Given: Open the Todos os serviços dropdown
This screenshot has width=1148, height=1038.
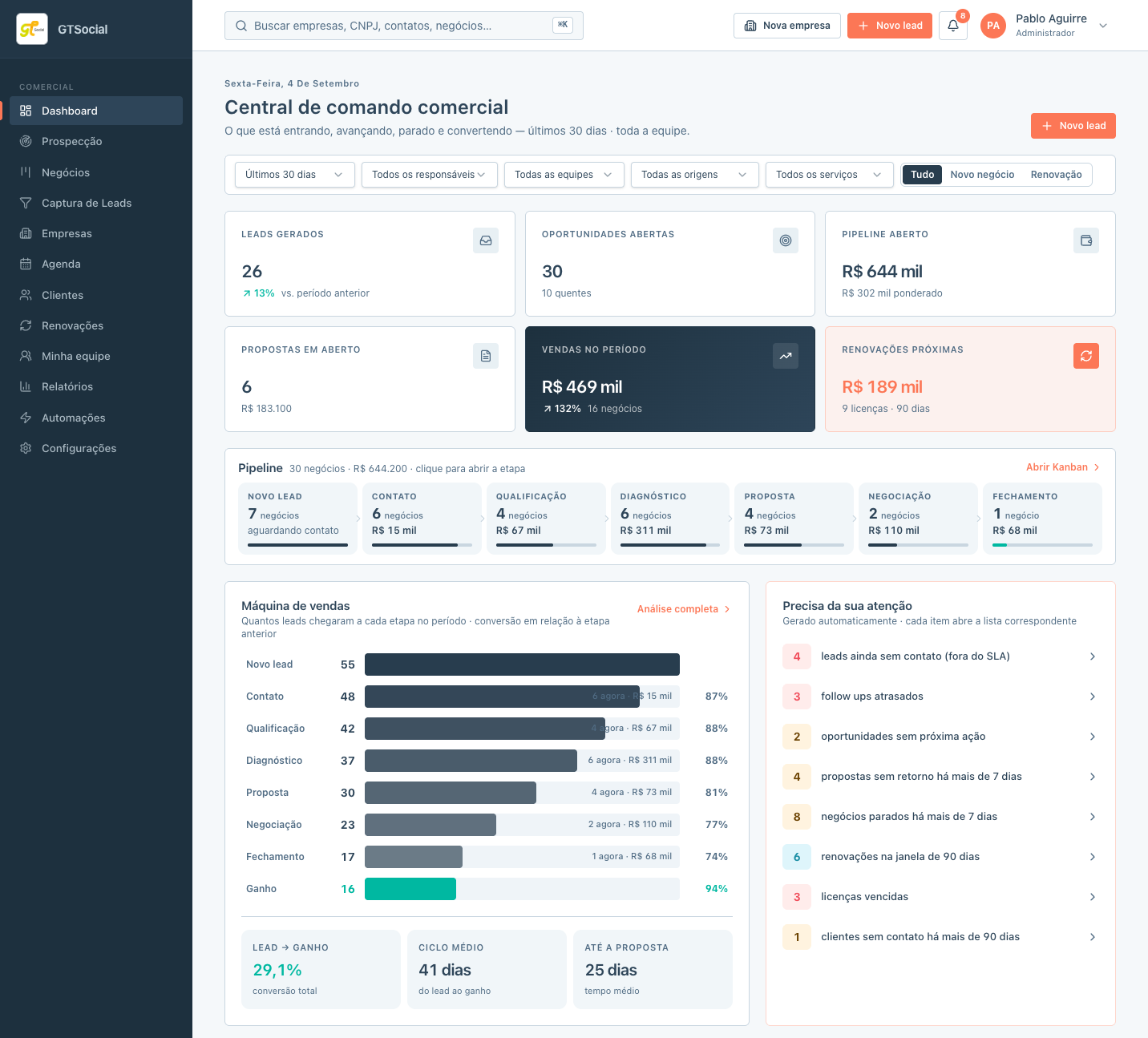Looking at the screenshot, I should tap(830, 175).
